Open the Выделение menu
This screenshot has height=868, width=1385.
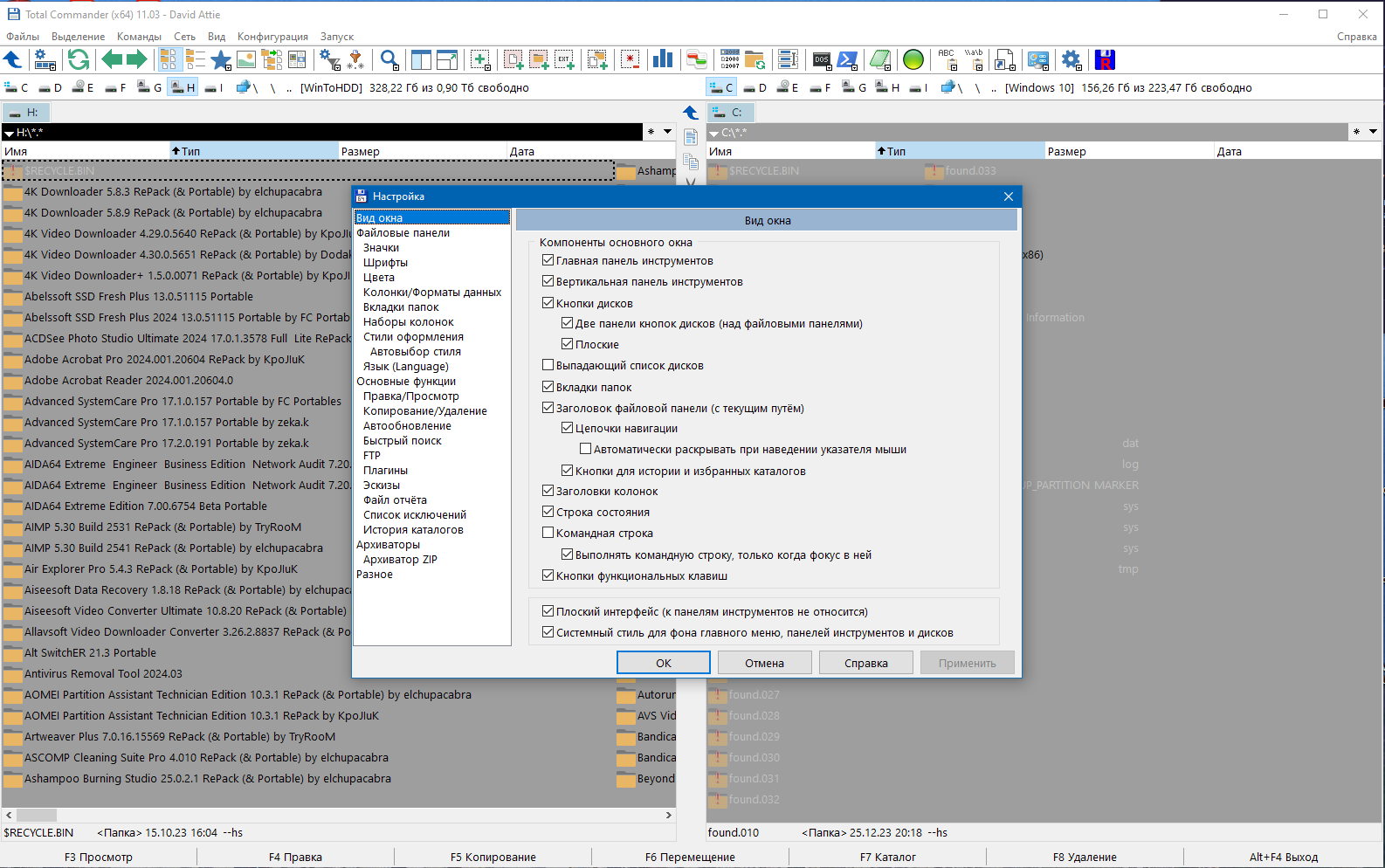point(78,37)
